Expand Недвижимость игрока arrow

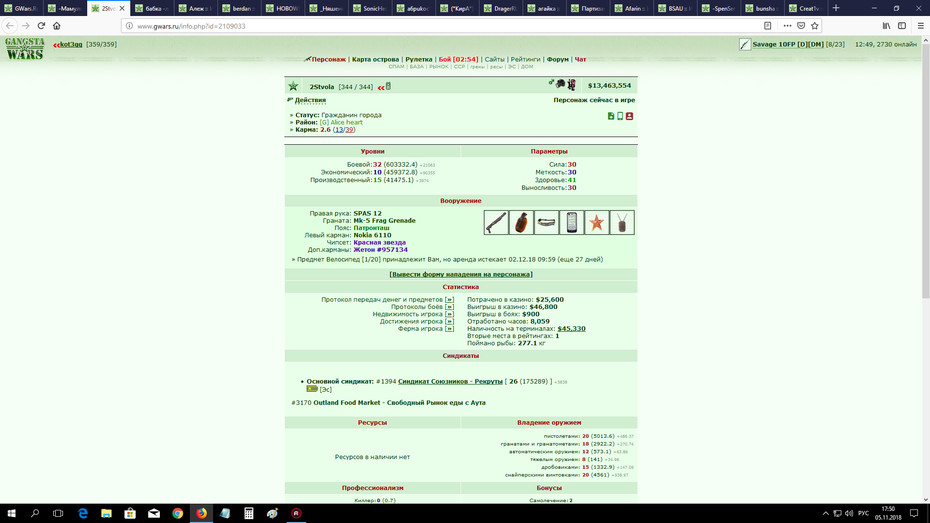pyautogui.click(x=449, y=314)
